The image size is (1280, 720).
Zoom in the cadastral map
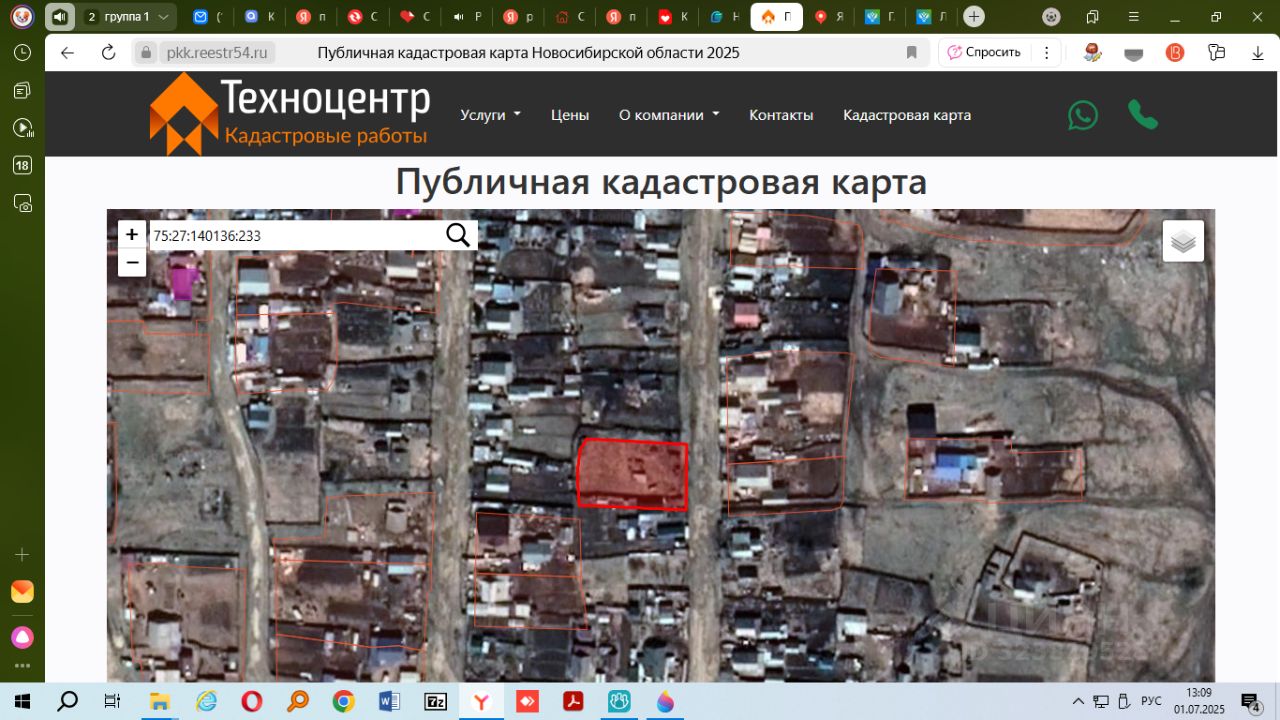pyautogui.click(x=132, y=235)
